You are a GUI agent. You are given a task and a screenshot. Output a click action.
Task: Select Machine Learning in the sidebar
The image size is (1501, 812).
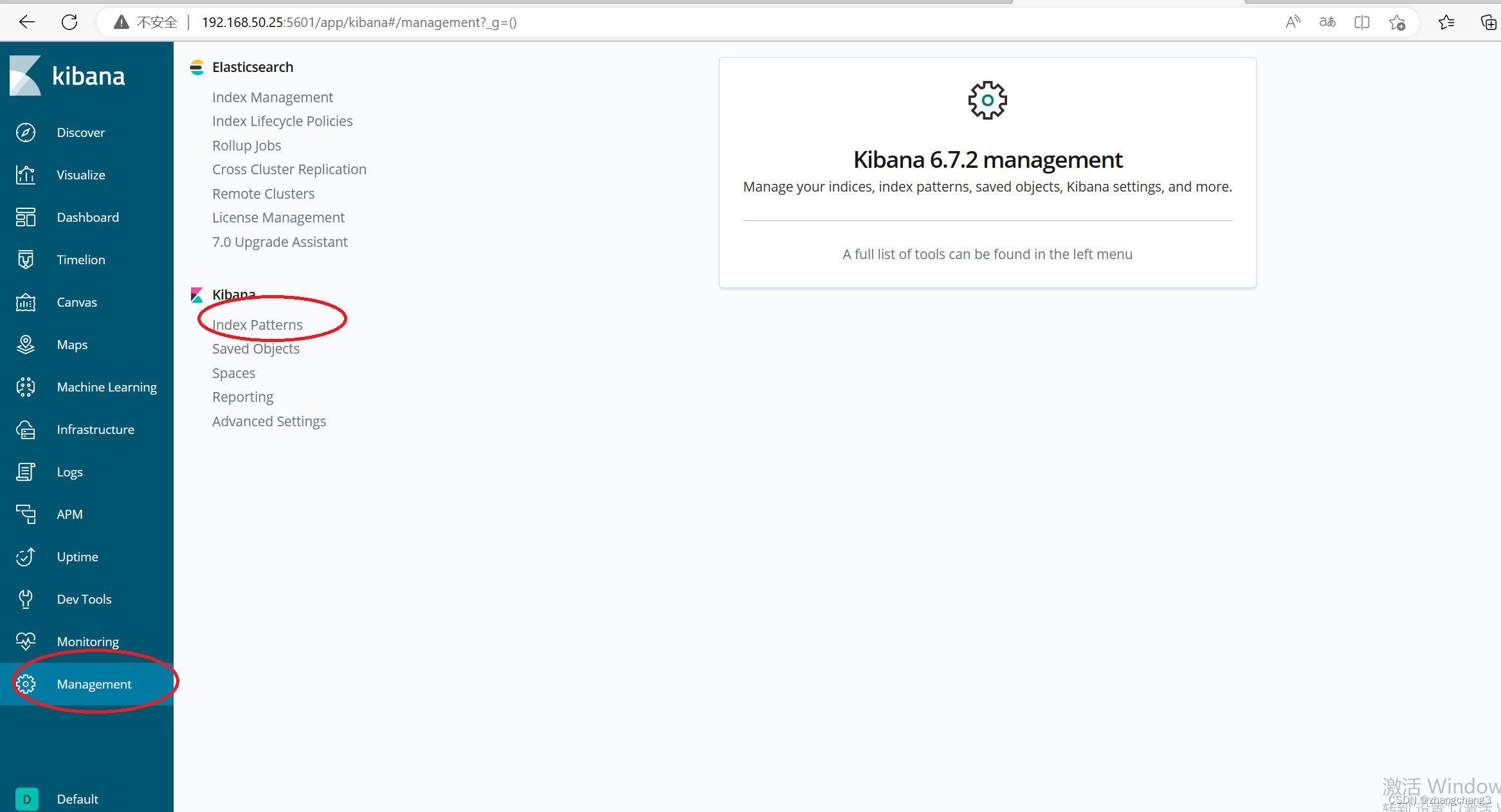tap(107, 387)
